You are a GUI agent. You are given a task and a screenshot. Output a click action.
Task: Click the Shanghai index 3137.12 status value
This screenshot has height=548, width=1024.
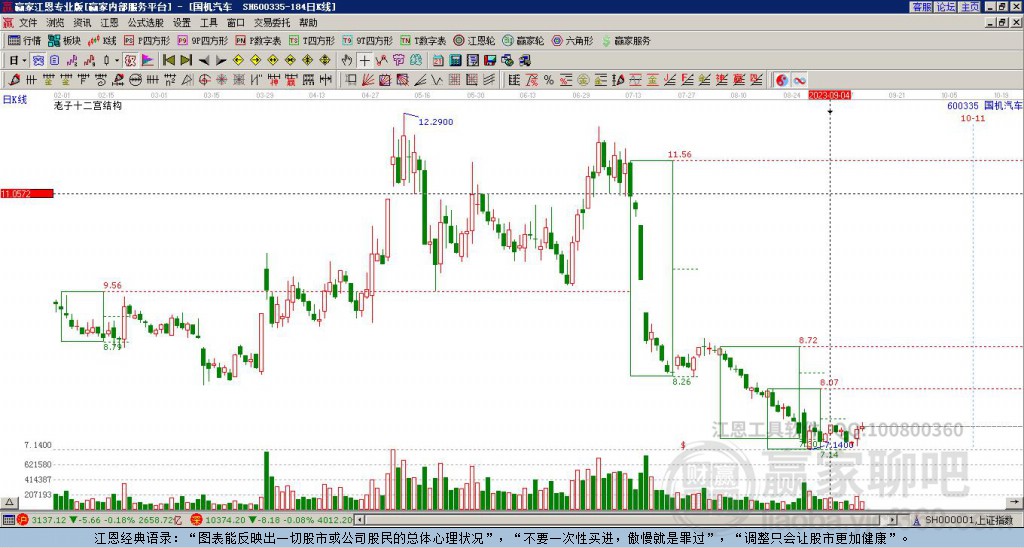click(49, 520)
